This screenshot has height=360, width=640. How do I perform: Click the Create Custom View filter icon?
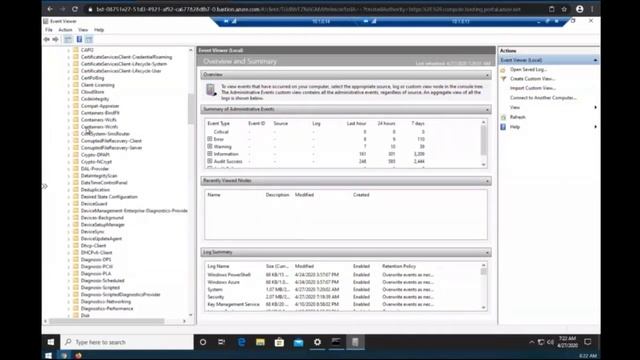pos(503,79)
